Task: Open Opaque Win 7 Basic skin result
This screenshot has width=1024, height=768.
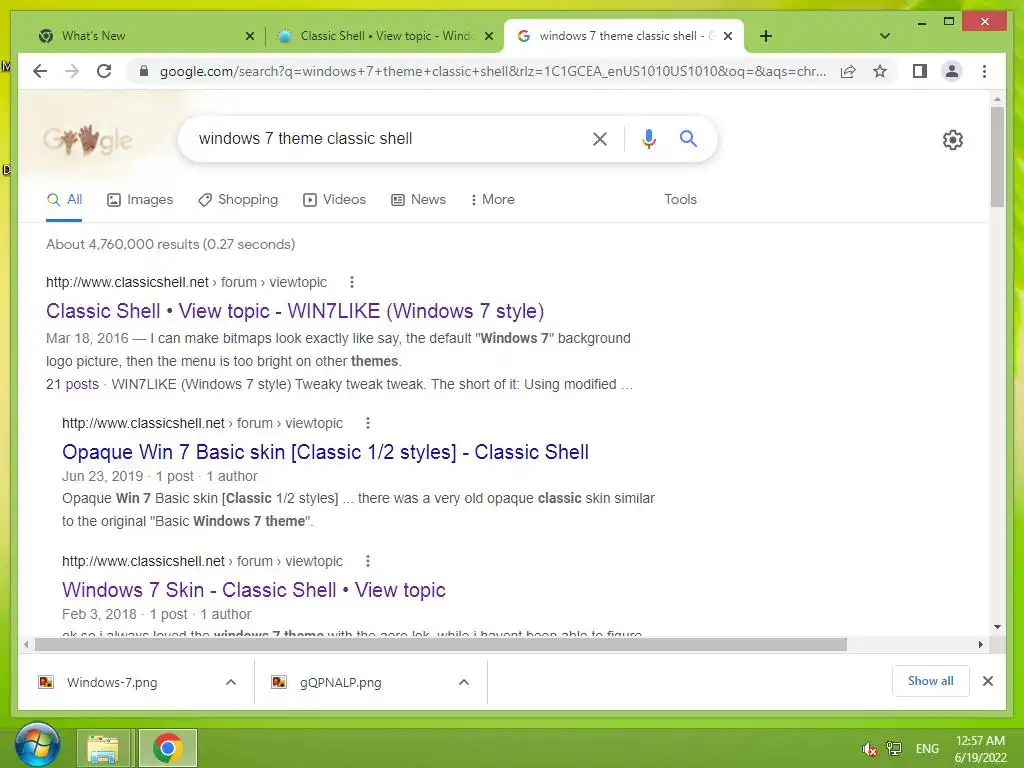Action: (x=325, y=452)
